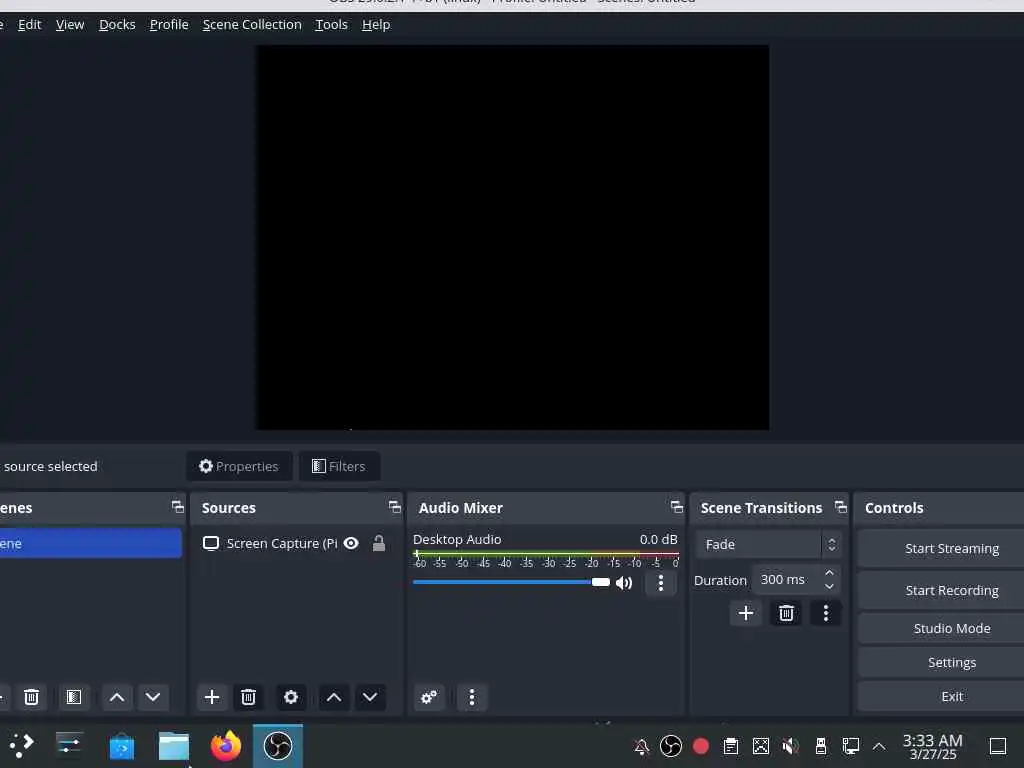The height and width of the screenshot is (768, 1024).
Task: Remove selected source with trash icon
Action: tap(248, 697)
